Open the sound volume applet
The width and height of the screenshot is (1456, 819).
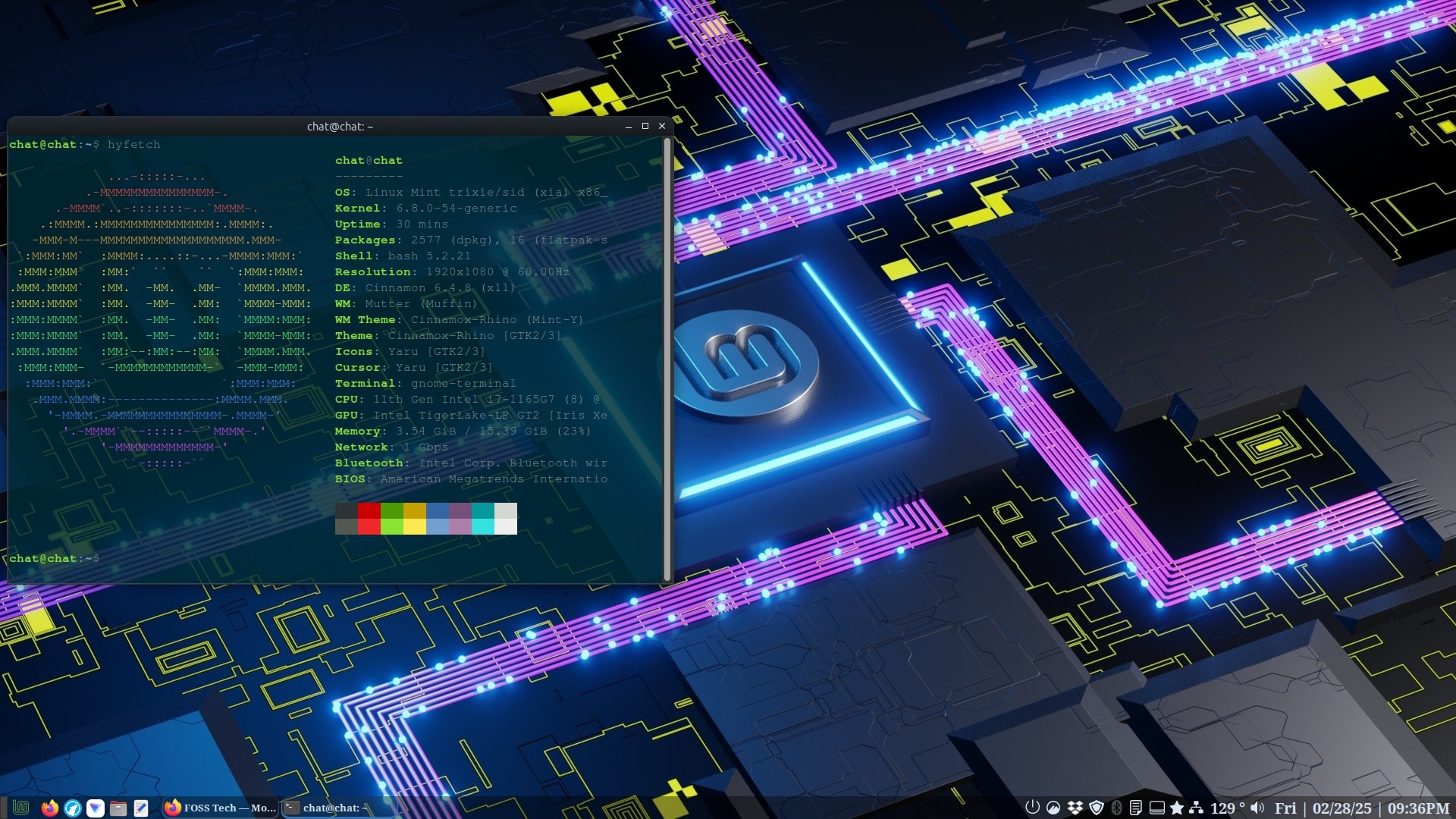(1258, 808)
